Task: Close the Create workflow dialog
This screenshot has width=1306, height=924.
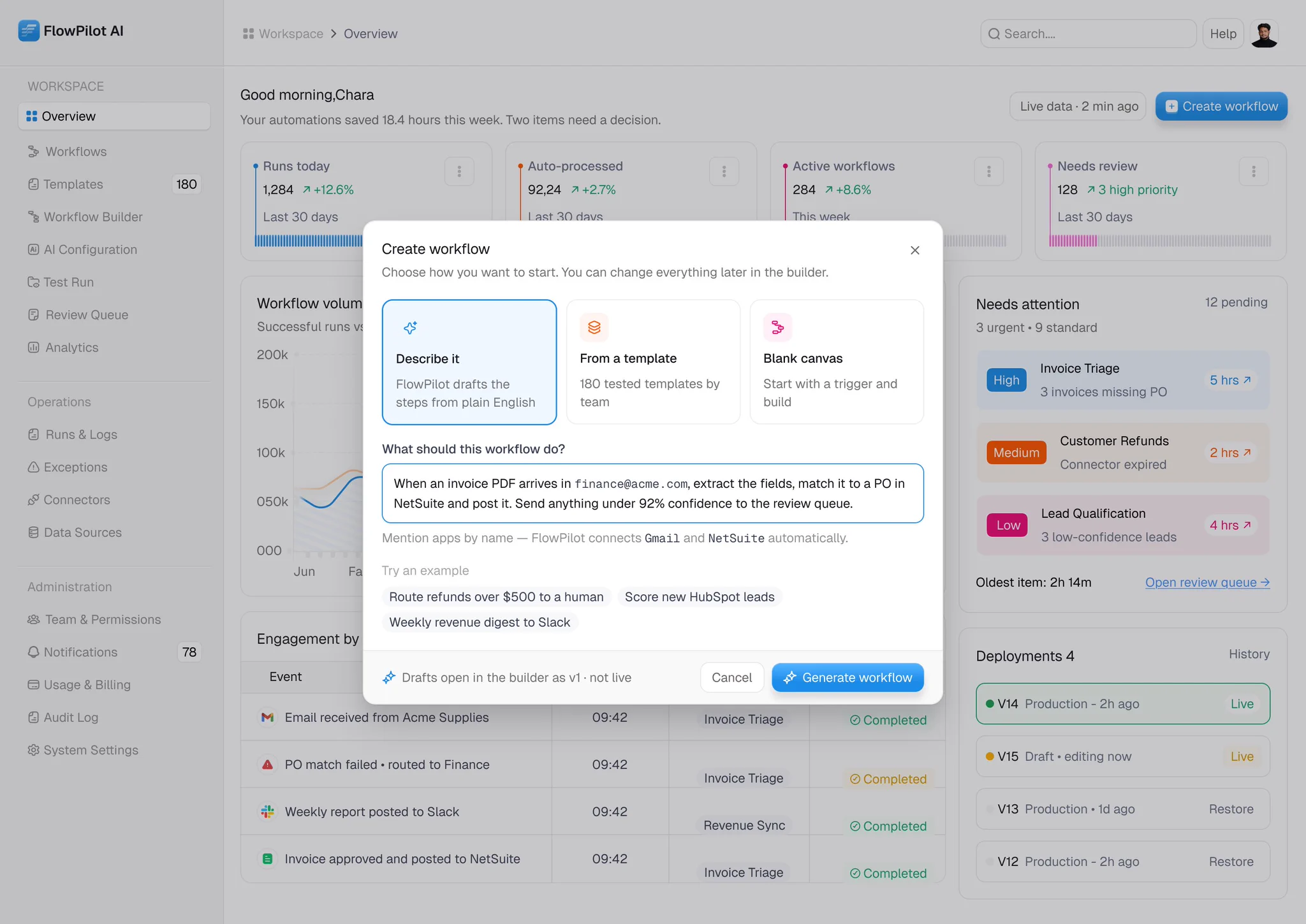Action: (914, 250)
